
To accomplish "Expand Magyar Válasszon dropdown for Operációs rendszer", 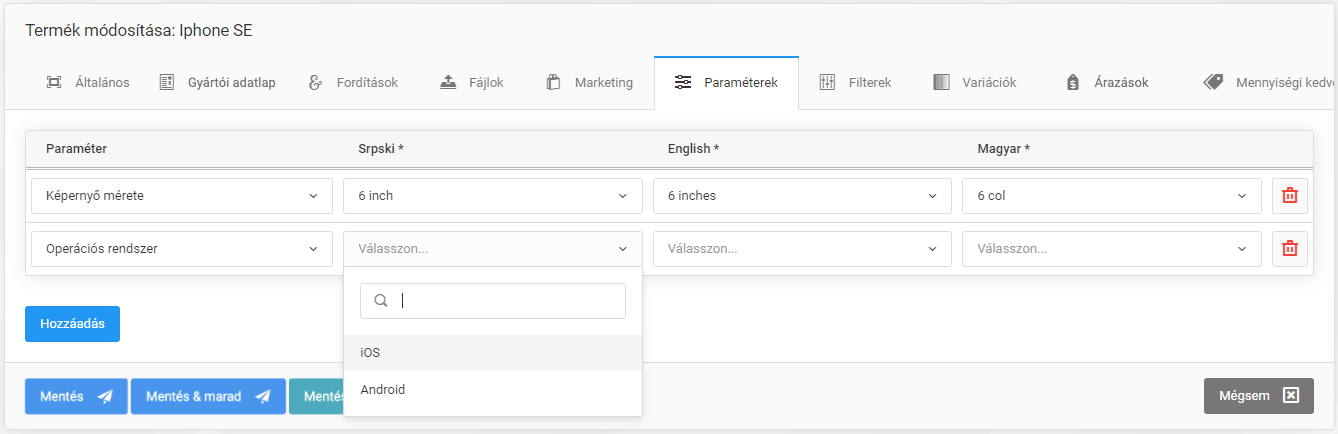I will tap(1111, 249).
